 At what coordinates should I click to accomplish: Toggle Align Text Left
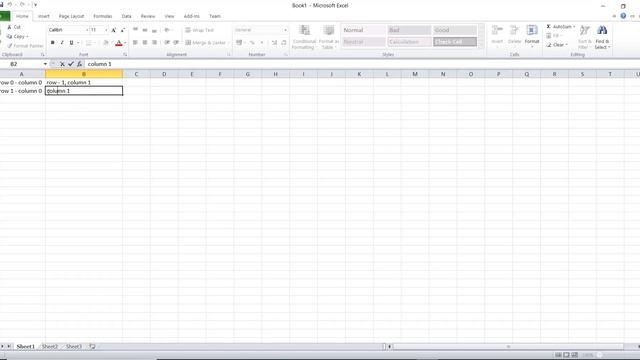135,42
